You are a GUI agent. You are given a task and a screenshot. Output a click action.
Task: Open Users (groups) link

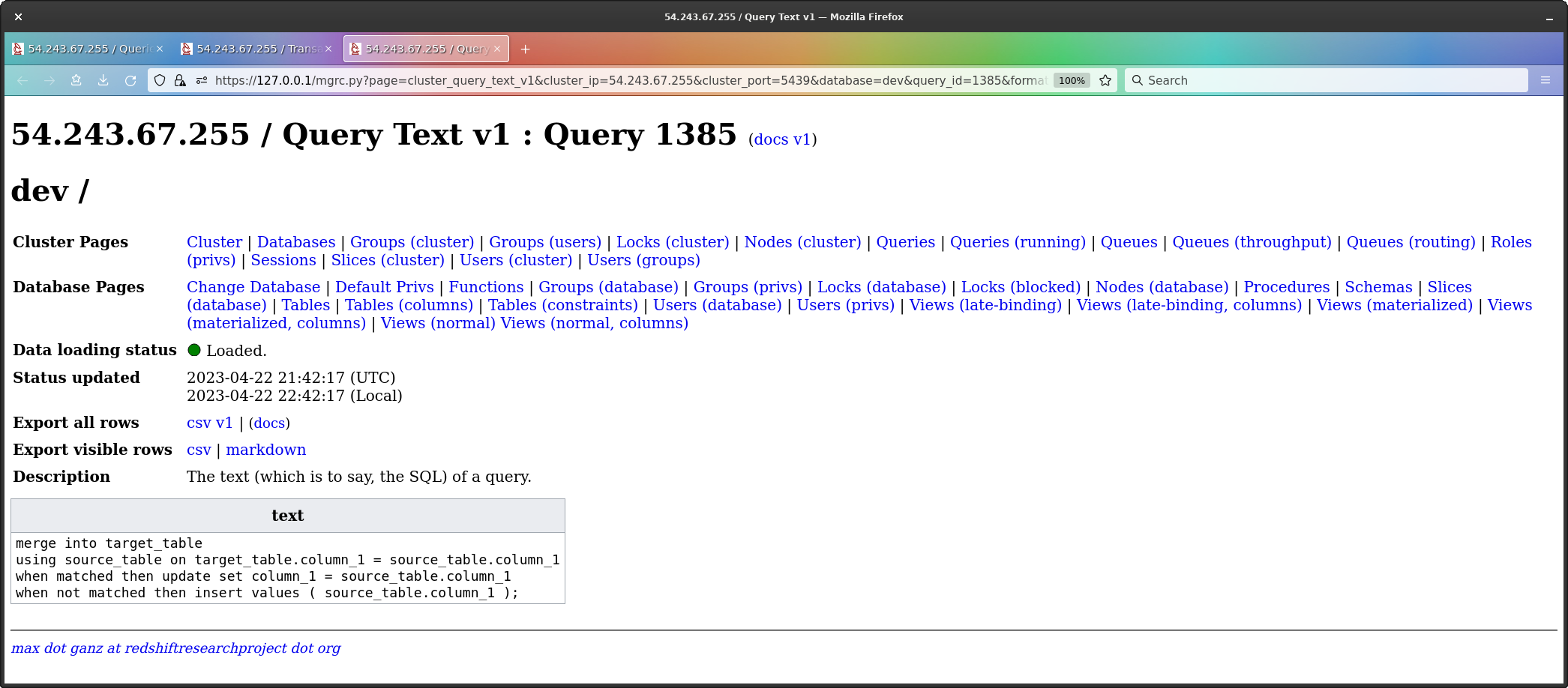point(643,260)
